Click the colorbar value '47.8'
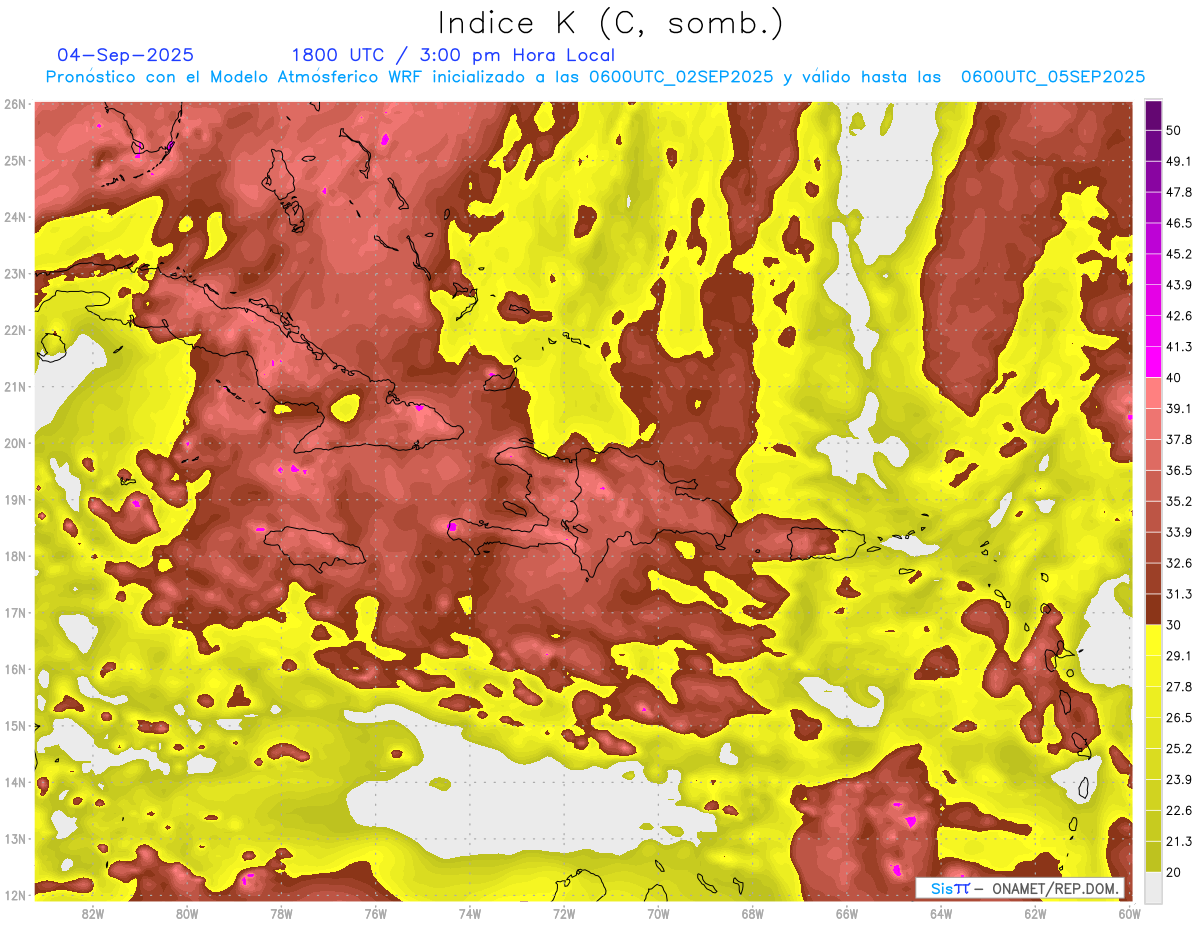This screenshot has width=1200, height=927. coord(1179,192)
